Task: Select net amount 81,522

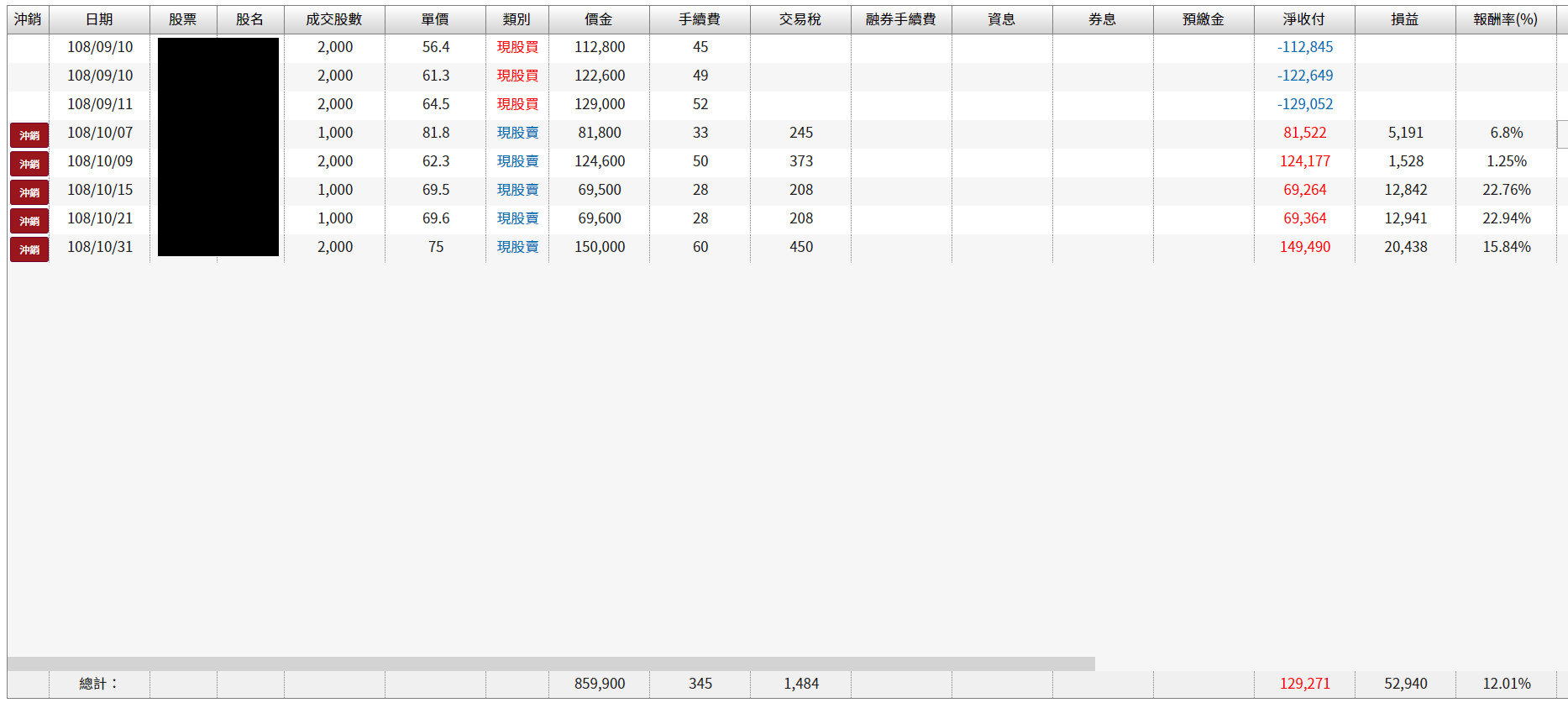Action: 1305,133
